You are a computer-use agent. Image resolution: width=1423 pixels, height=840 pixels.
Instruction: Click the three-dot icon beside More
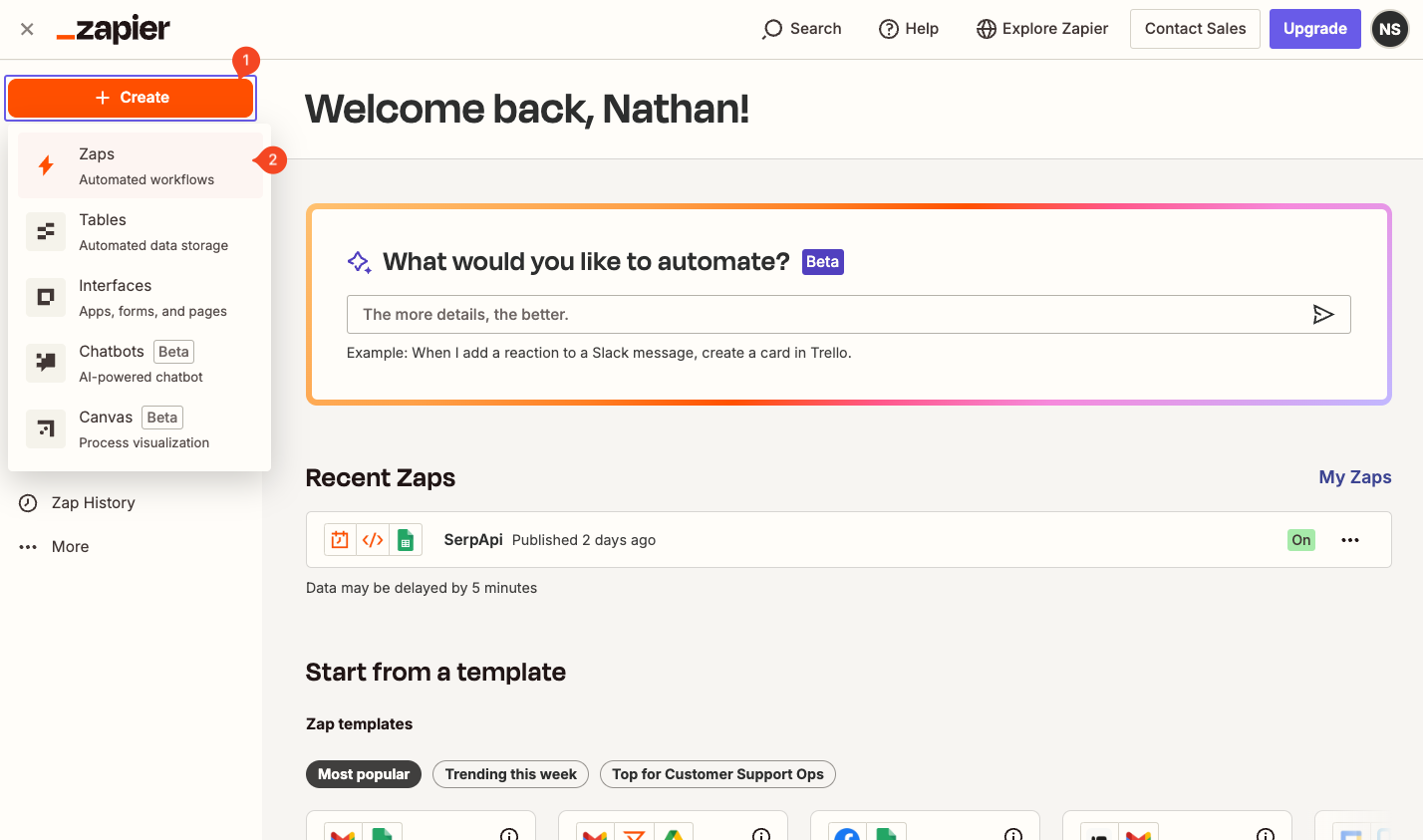point(28,547)
